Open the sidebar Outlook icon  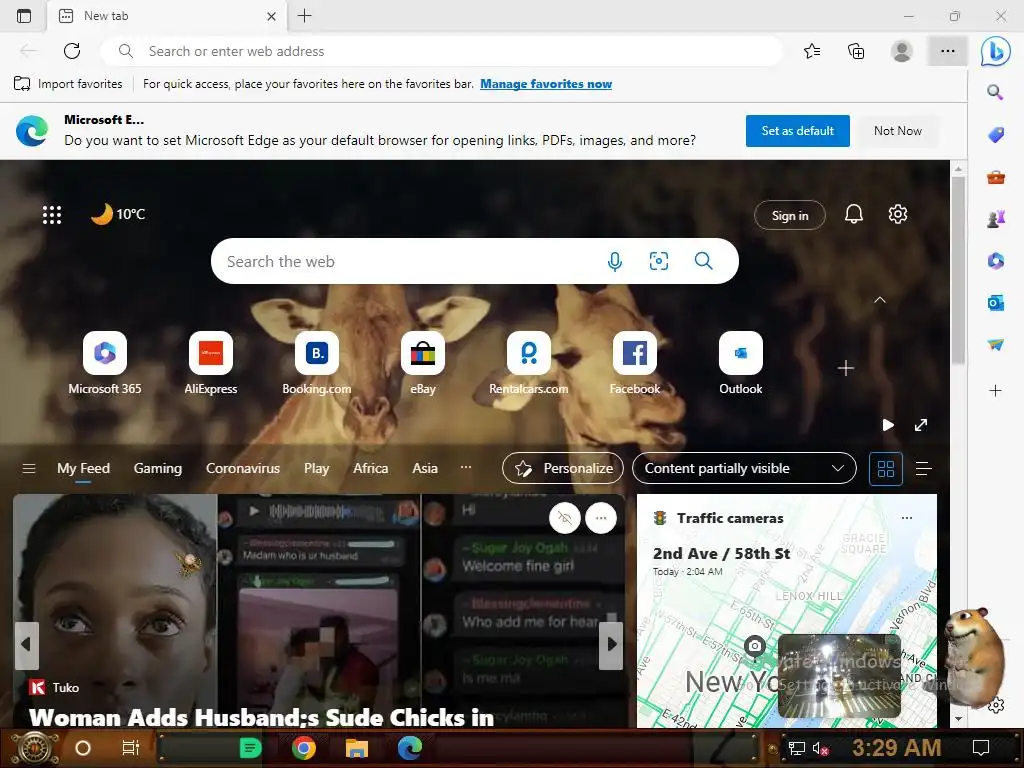(x=995, y=303)
